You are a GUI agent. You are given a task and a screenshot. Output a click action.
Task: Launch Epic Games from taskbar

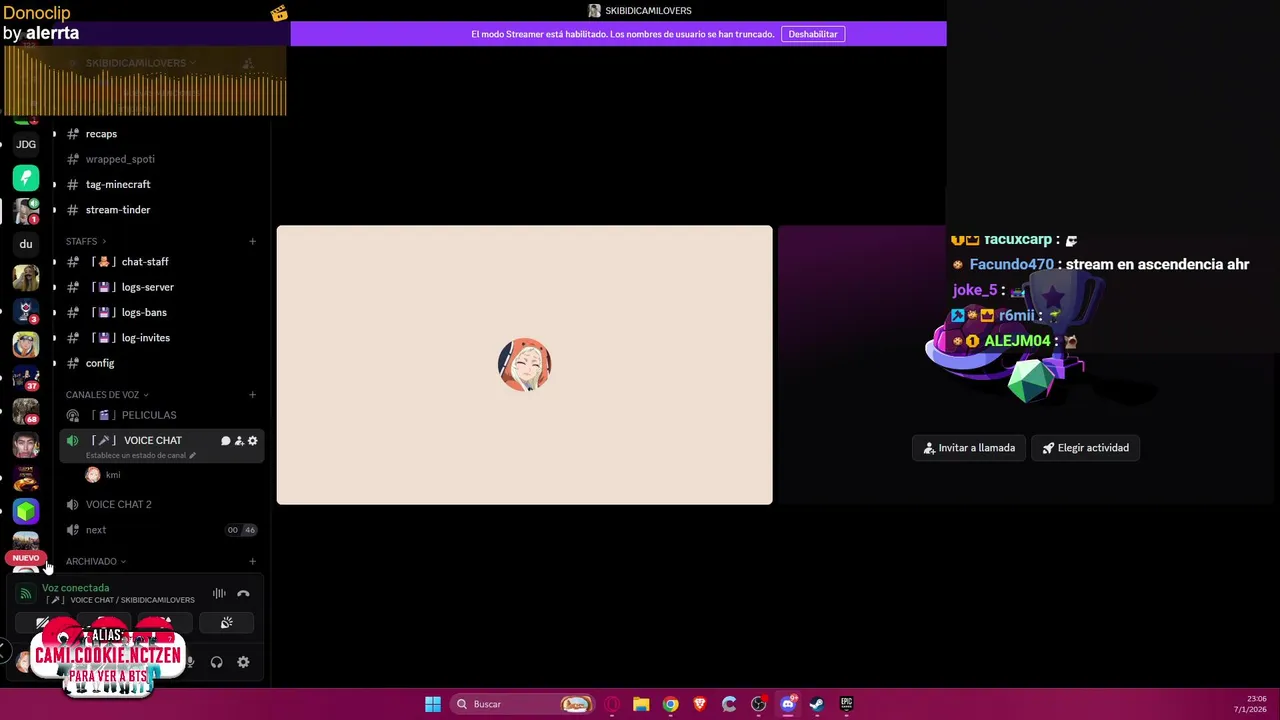coord(846,704)
